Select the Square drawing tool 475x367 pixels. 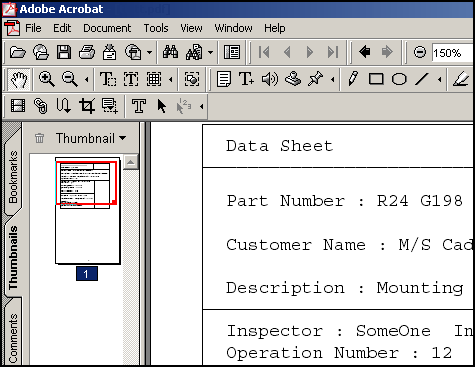click(x=376, y=79)
